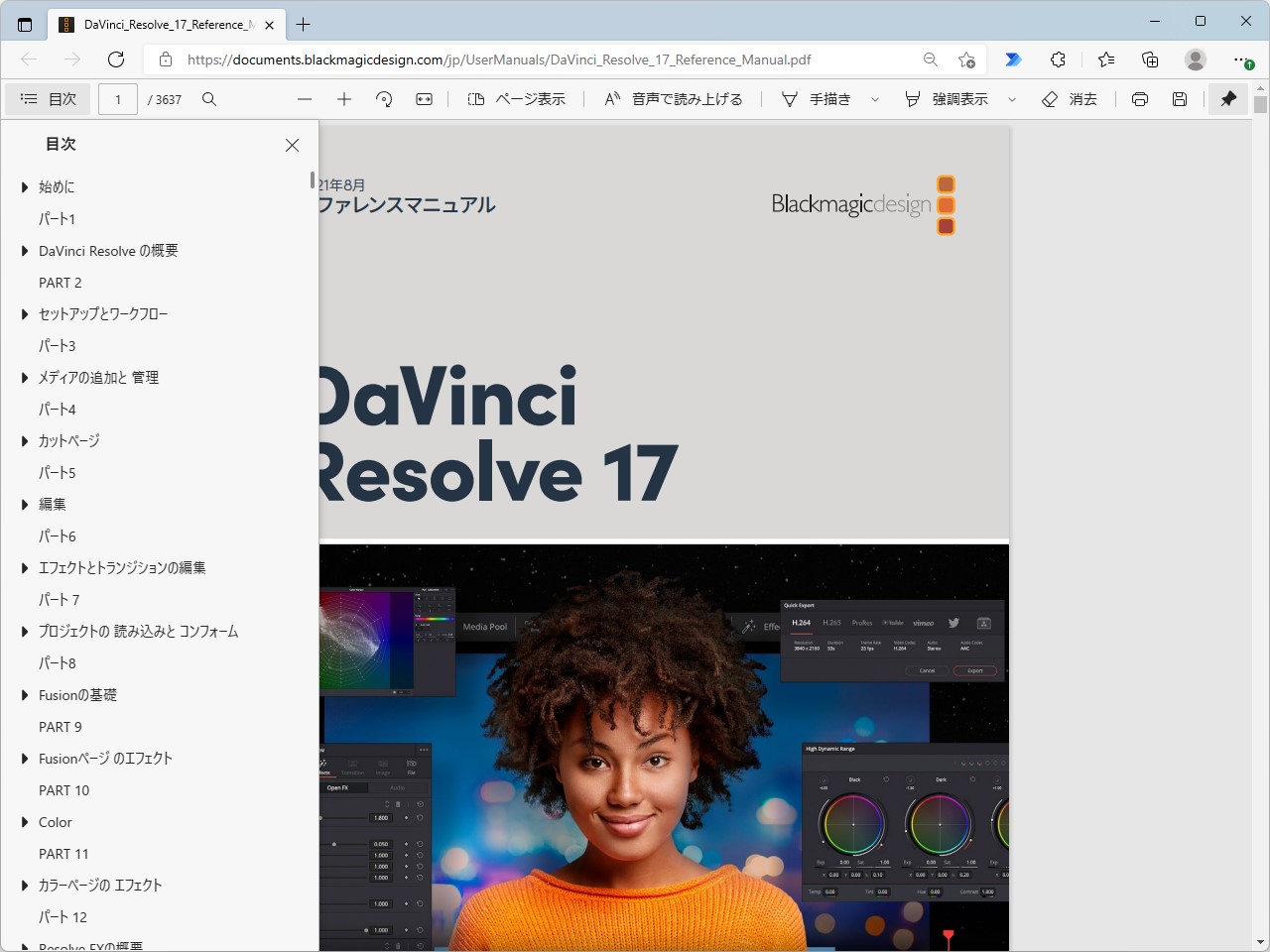
Task: Unpin the PDF toolbar
Action: point(1227,99)
